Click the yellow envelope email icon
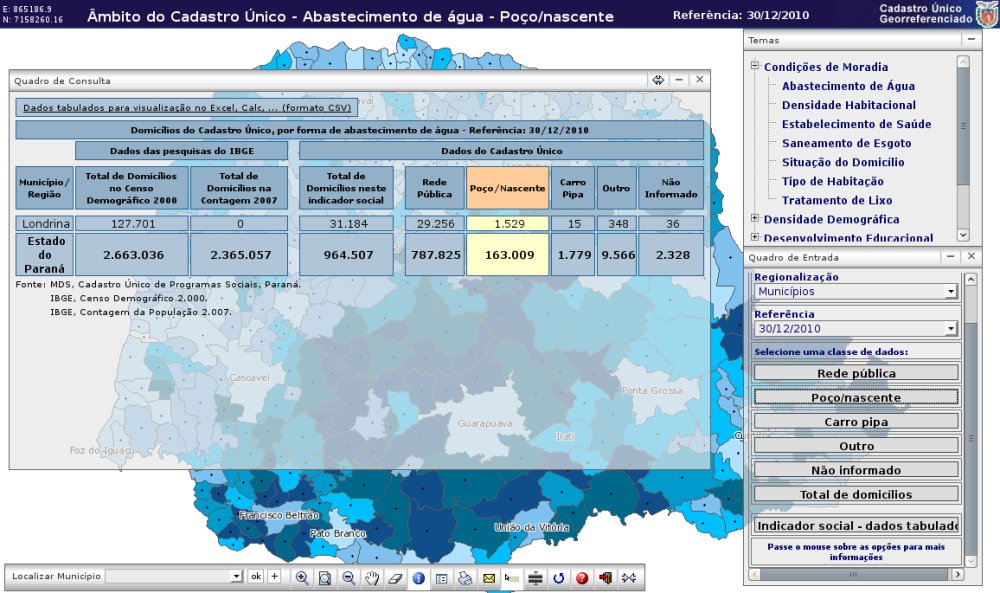1000x593 pixels. click(489, 577)
